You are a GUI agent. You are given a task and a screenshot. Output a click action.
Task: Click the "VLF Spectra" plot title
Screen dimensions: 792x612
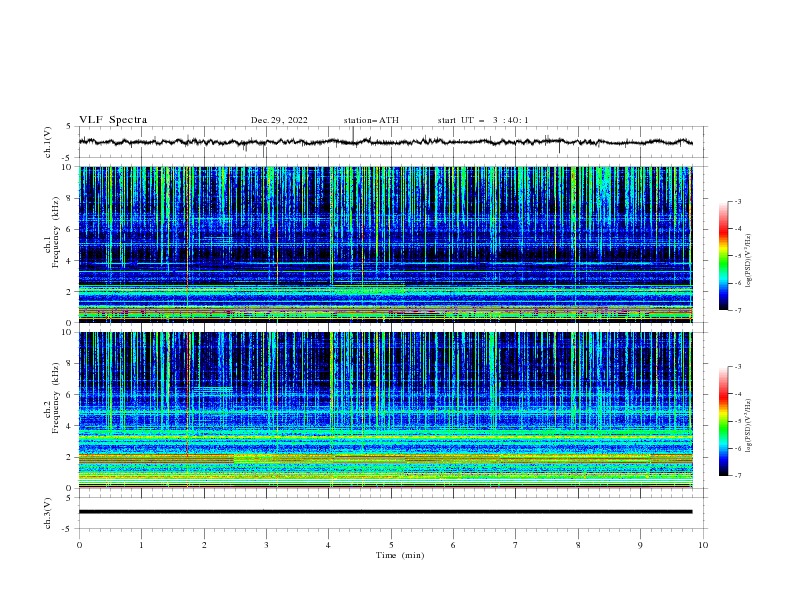click(113, 120)
